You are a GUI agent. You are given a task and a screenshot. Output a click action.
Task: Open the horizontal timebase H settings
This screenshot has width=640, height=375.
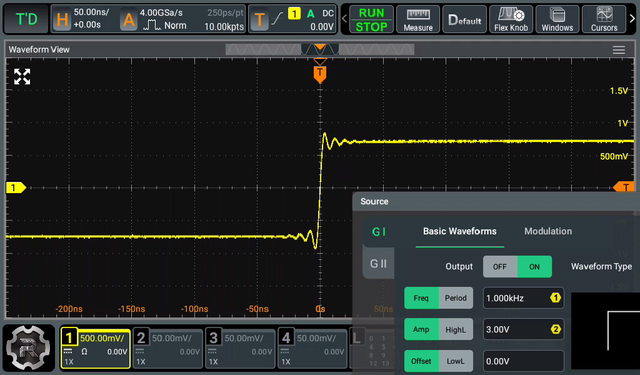(x=62, y=19)
